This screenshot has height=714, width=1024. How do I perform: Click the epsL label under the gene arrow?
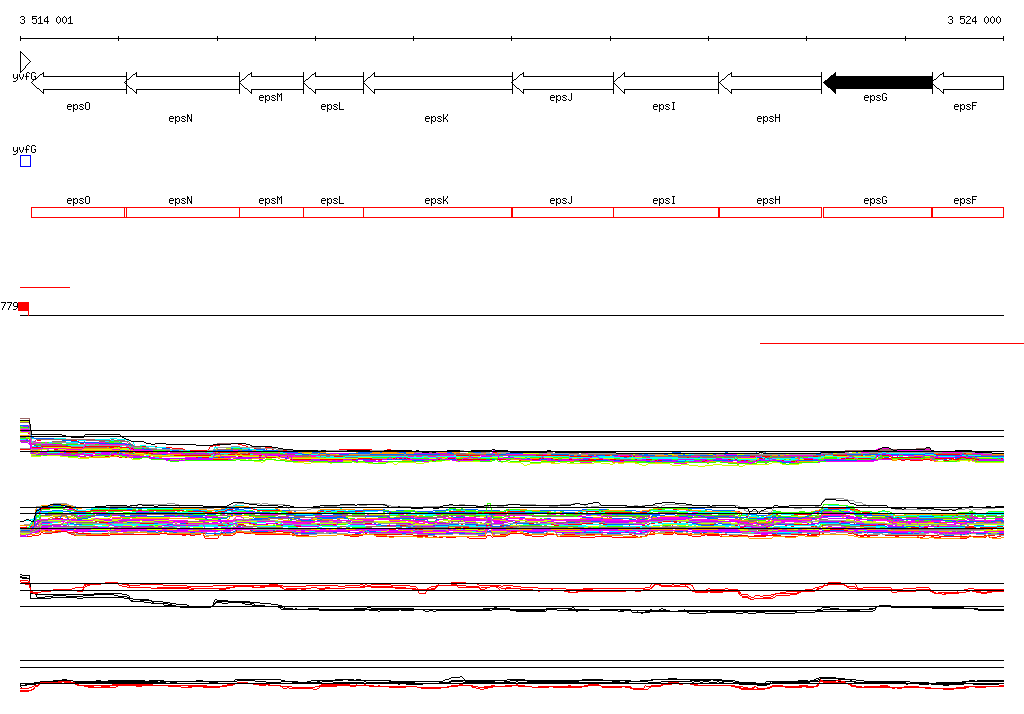pyautogui.click(x=332, y=106)
